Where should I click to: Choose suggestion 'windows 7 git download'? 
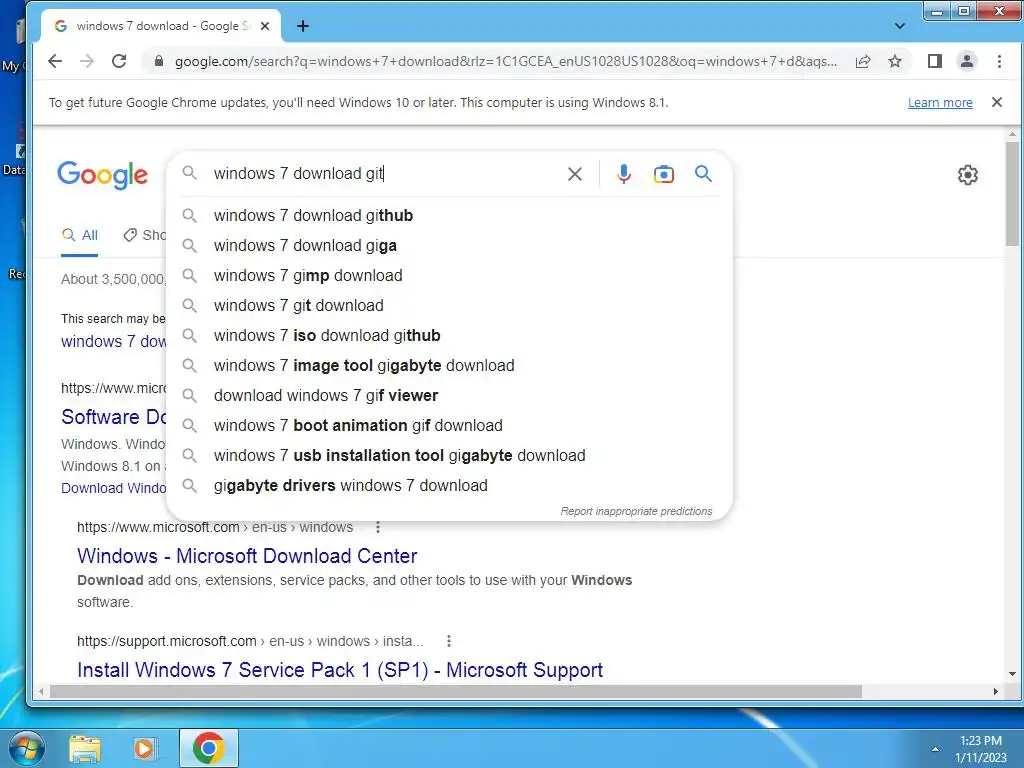pos(449,306)
